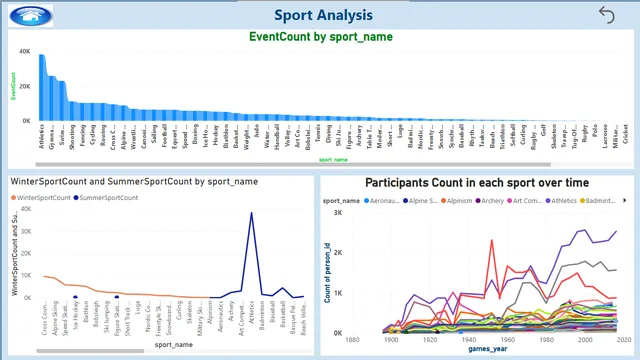Screen dimensions: 640x360
Task: Click the 1940 tick on games_year axis
Action: click(469, 340)
